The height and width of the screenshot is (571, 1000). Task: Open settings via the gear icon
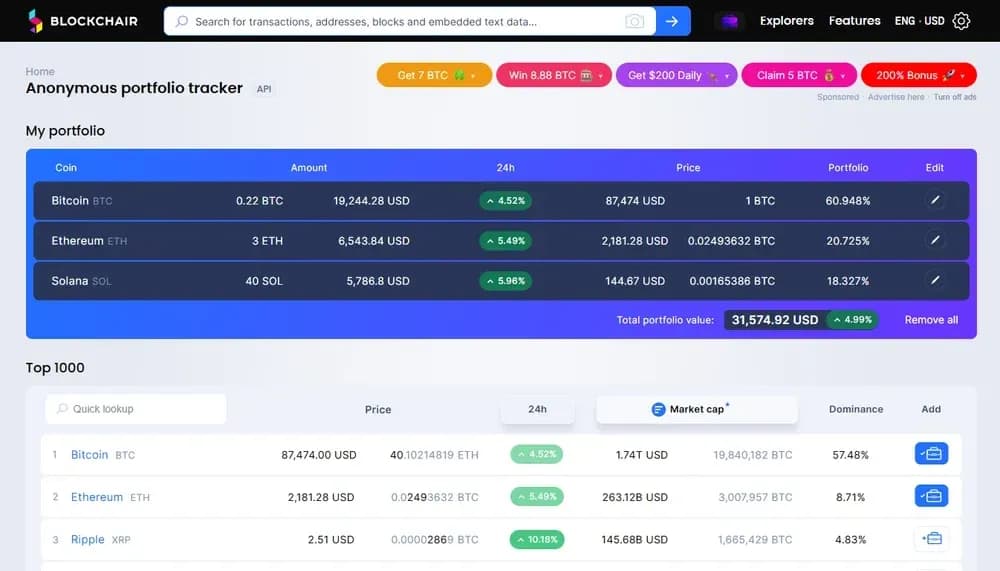(x=962, y=21)
